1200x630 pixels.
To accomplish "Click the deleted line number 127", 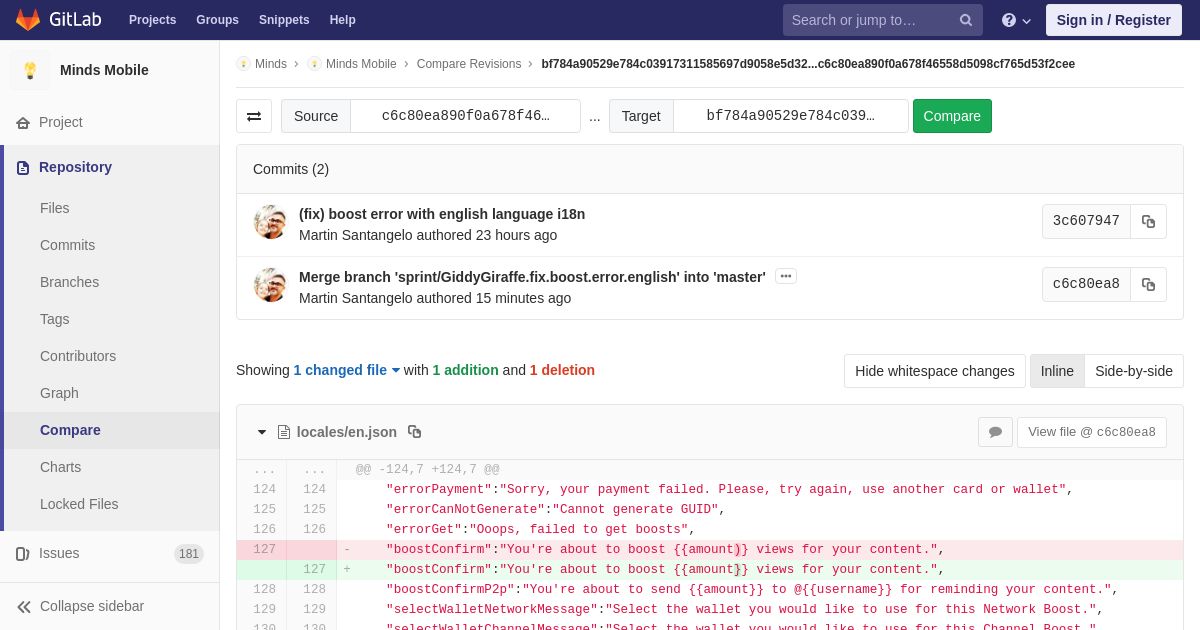I will pos(264,549).
